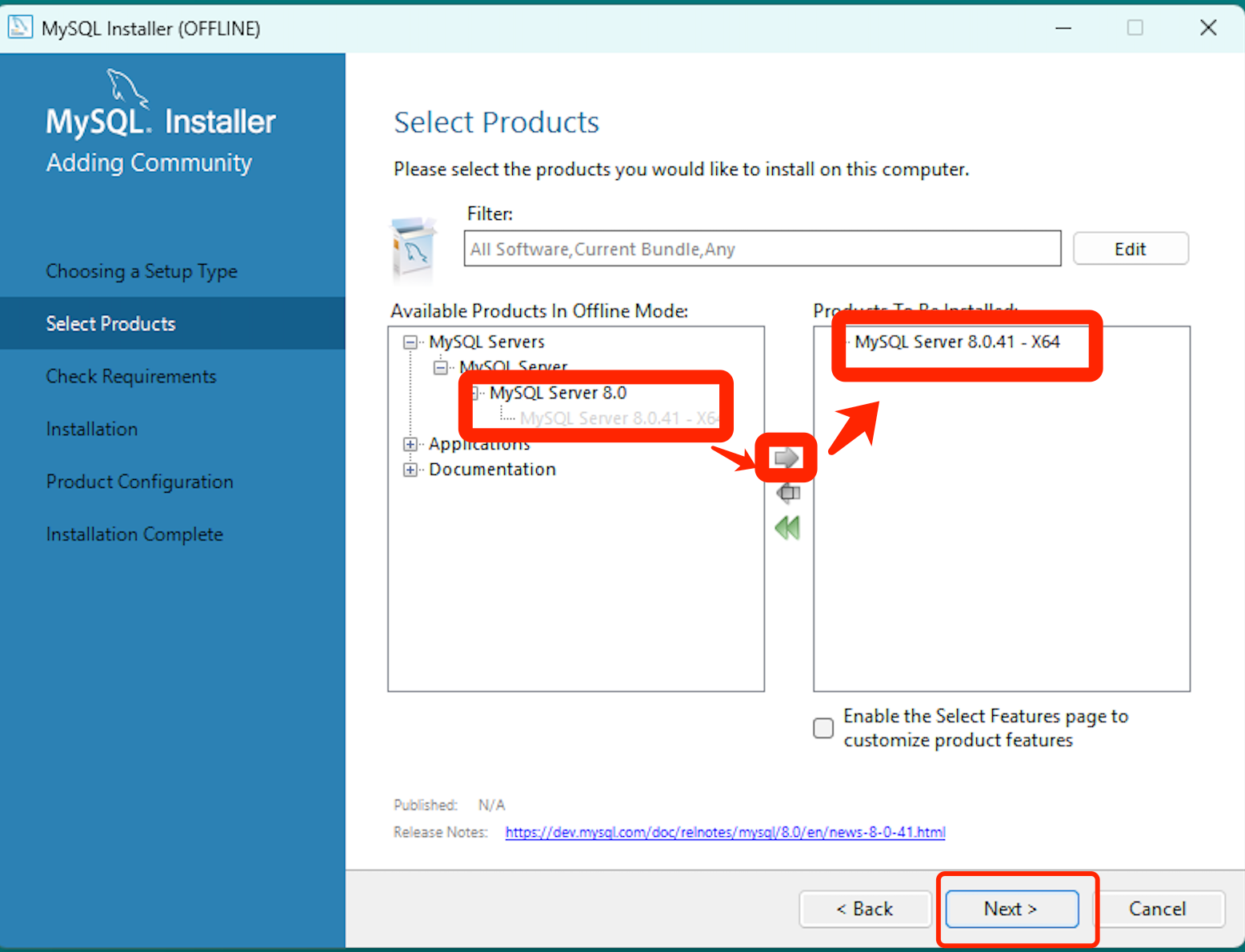Click the Filter text field
Viewport: 1245px width, 952px height.
[762, 249]
